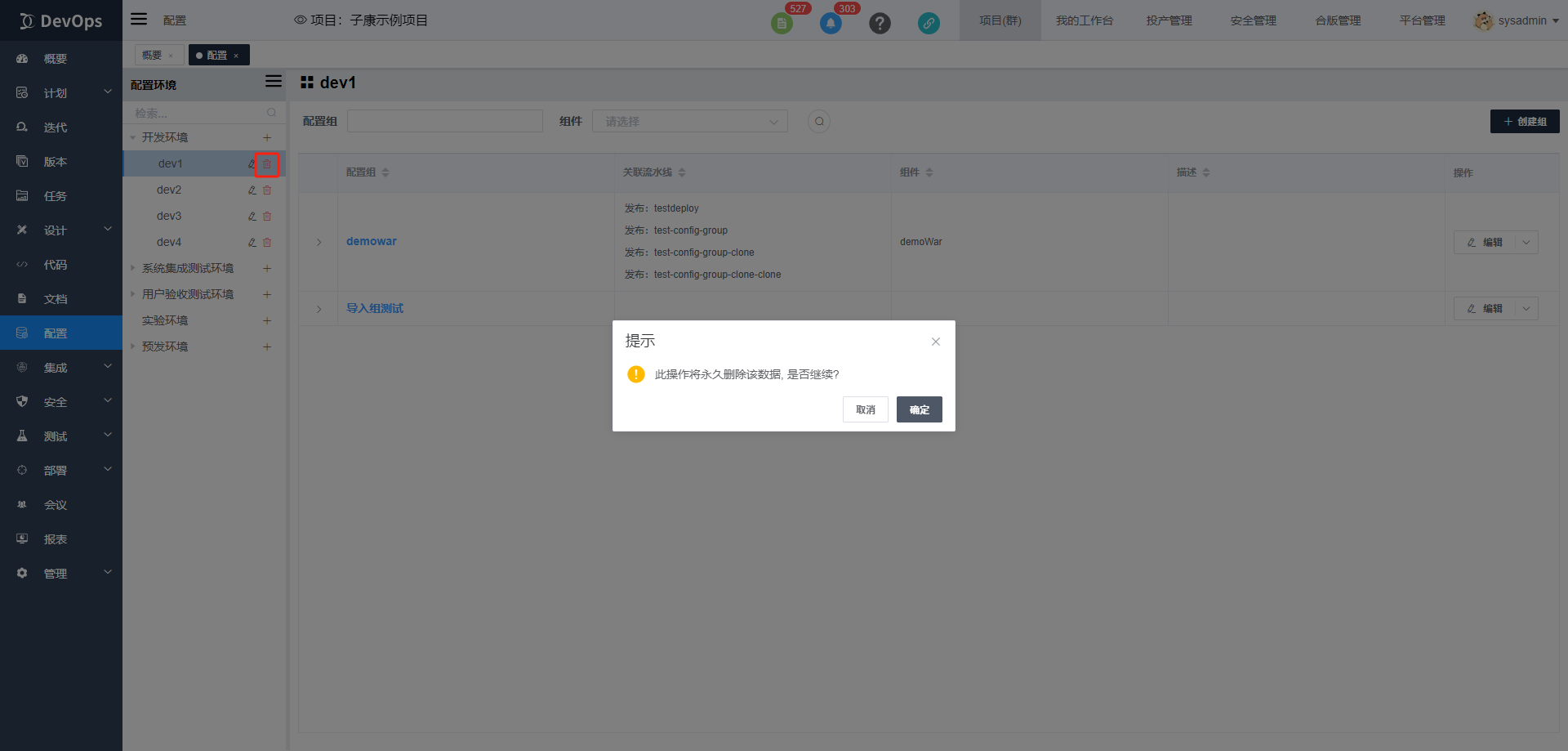Viewport: 1568px width, 751px height.
Task: Click the eye icon beside 项目 title
Action: [301, 20]
